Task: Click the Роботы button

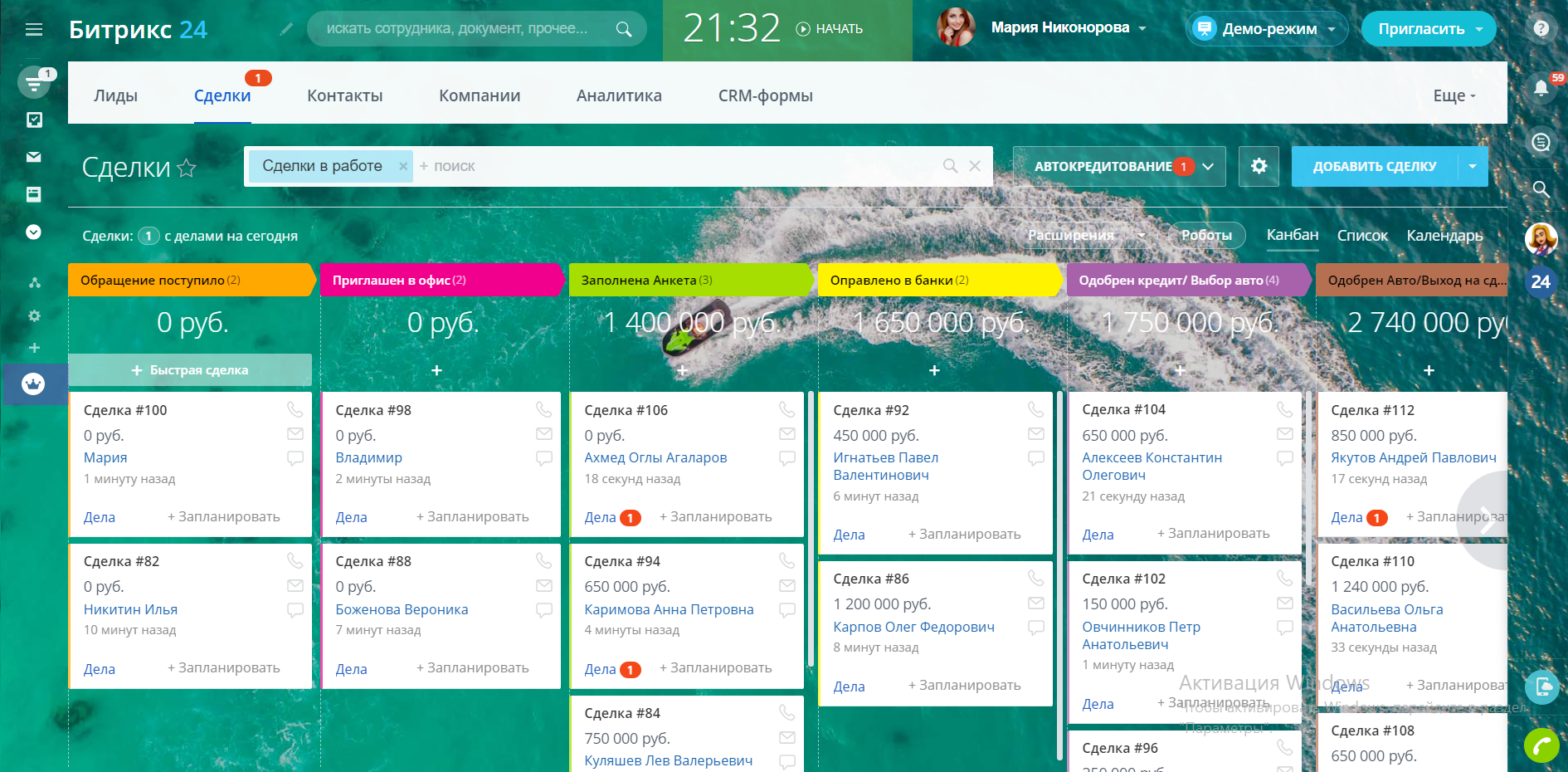Action: click(x=1206, y=236)
